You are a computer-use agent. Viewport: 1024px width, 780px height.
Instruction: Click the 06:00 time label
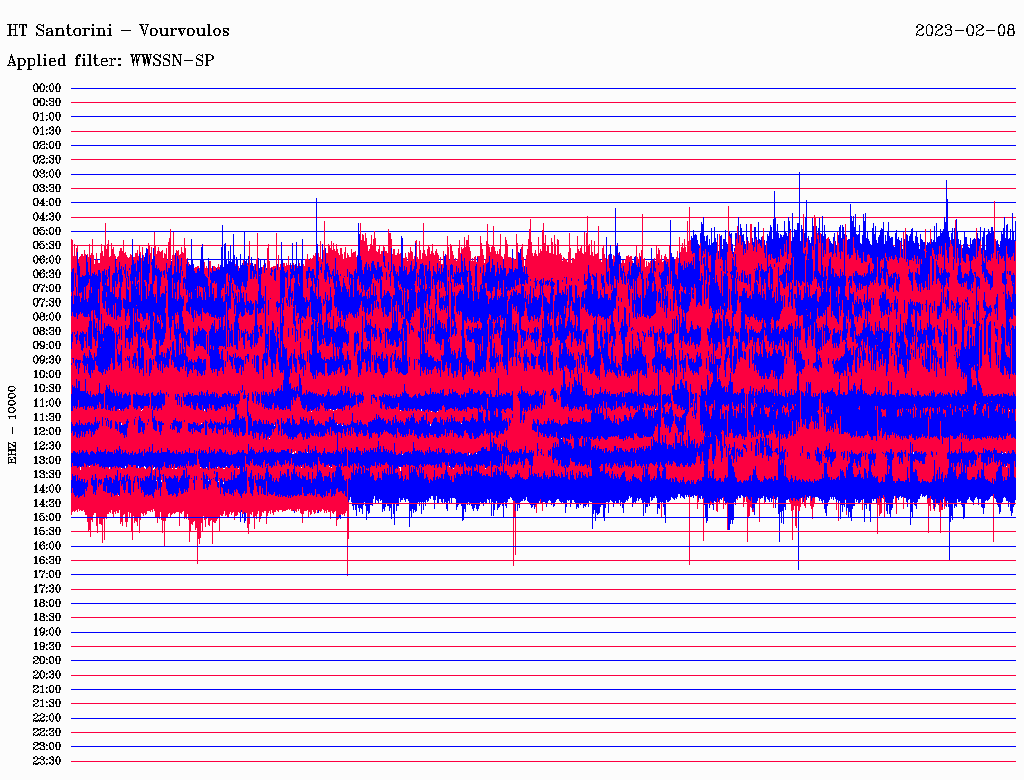point(47,260)
